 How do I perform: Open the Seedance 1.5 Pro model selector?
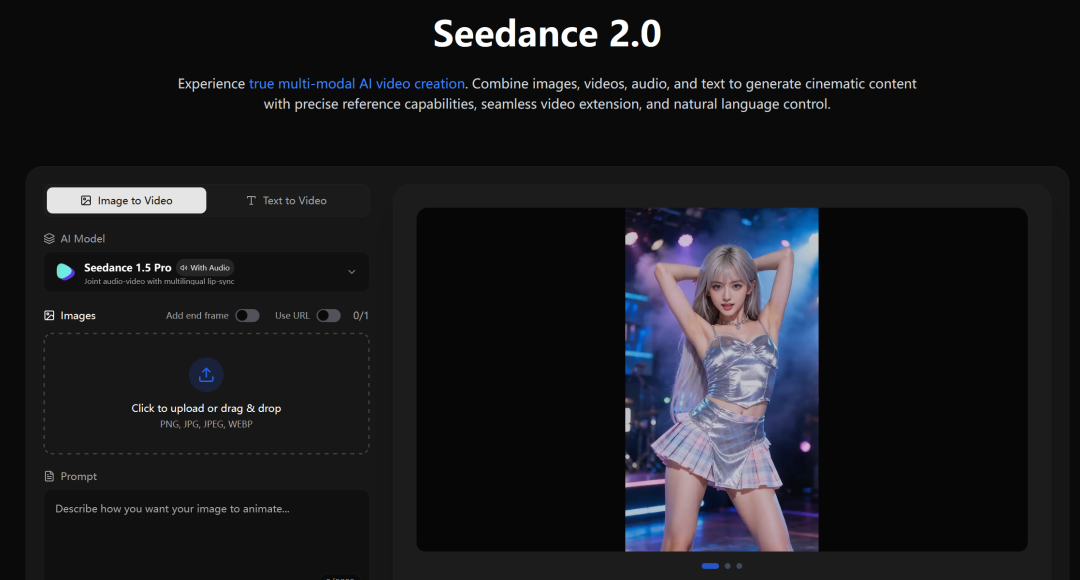click(x=206, y=272)
